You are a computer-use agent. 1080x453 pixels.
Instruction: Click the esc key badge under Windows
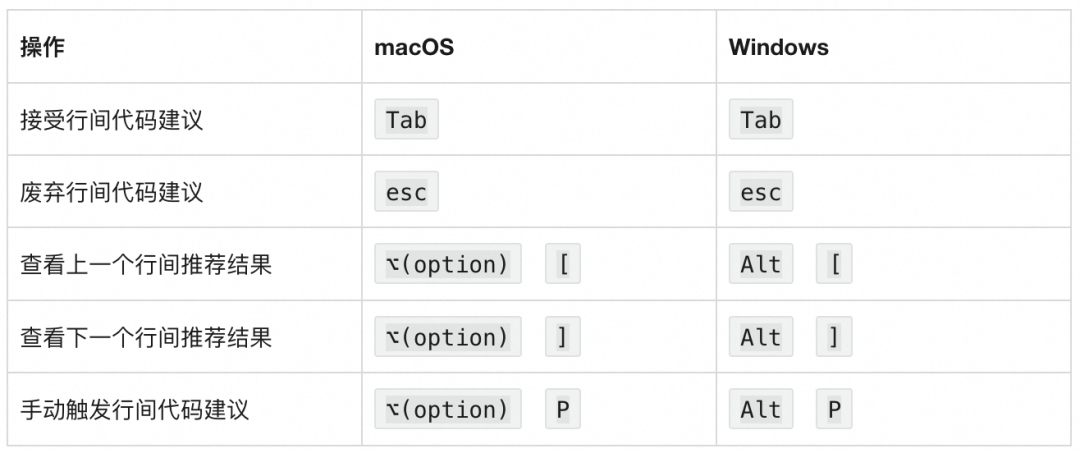[x=760, y=192]
